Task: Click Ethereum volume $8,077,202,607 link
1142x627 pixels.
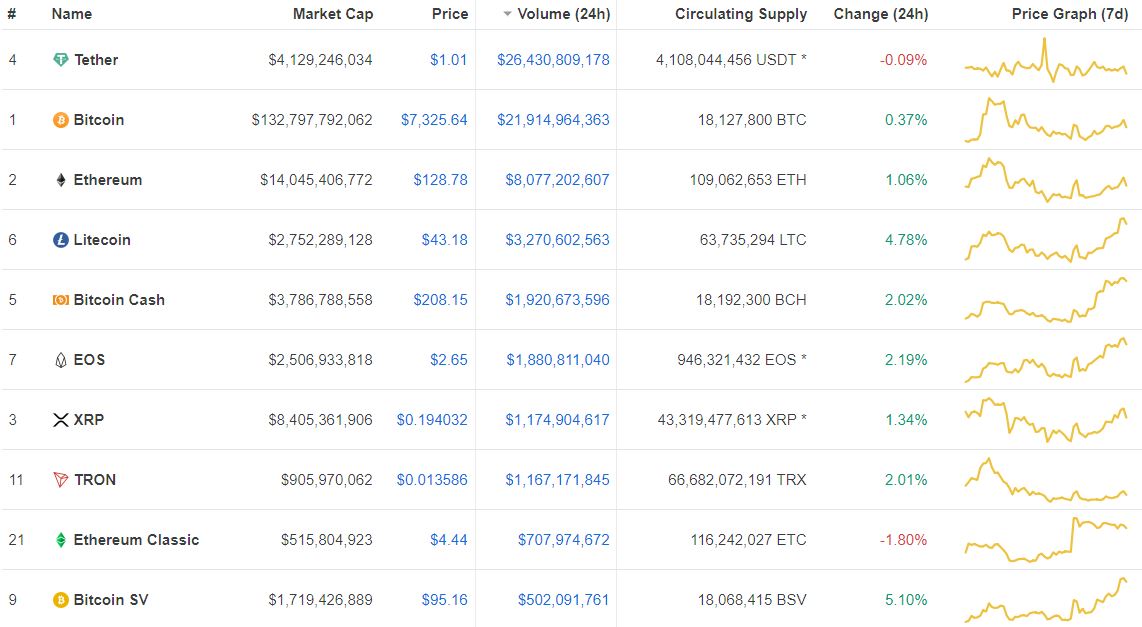Action: pyautogui.click(x=557, y=180)
